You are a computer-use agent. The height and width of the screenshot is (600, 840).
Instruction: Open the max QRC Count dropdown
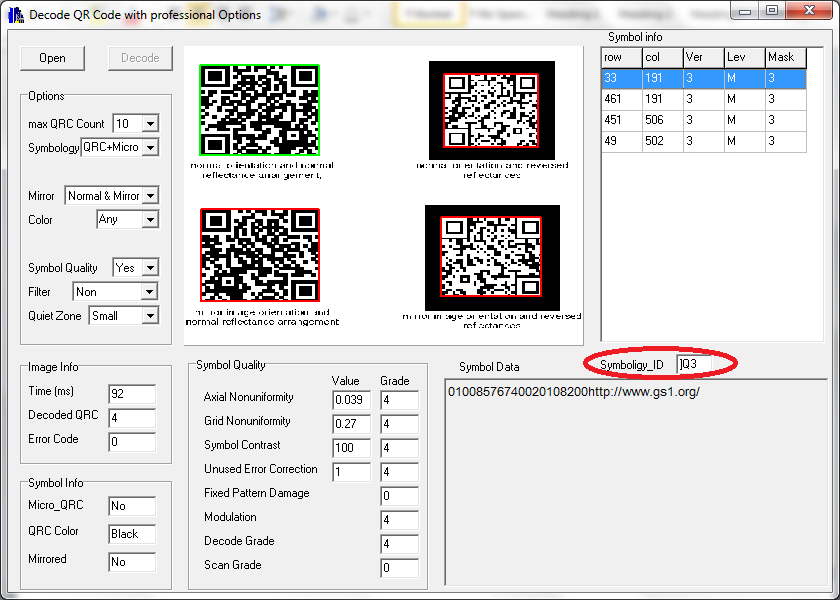(x=151, y=124)
